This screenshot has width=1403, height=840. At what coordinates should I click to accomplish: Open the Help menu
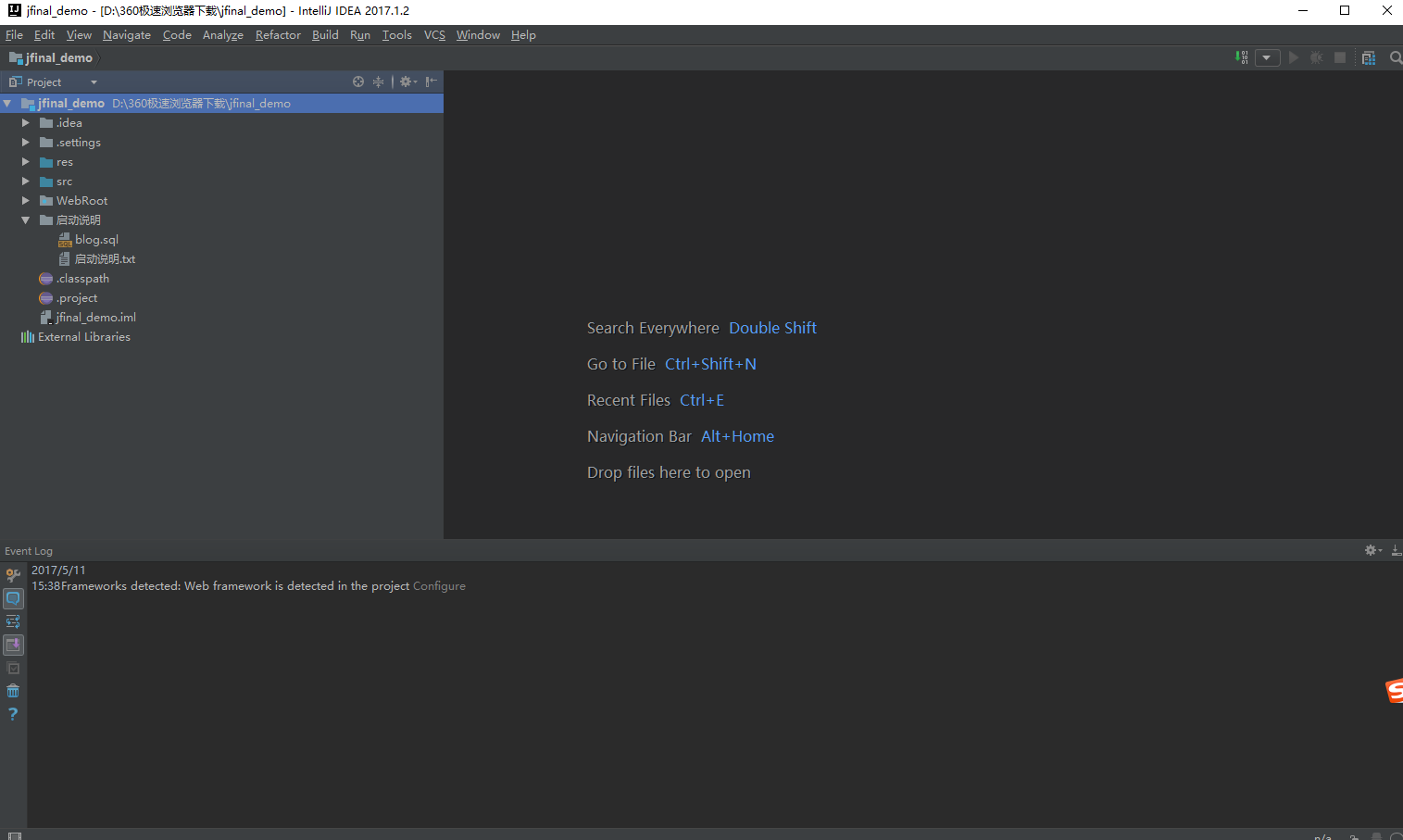point(523,35)
